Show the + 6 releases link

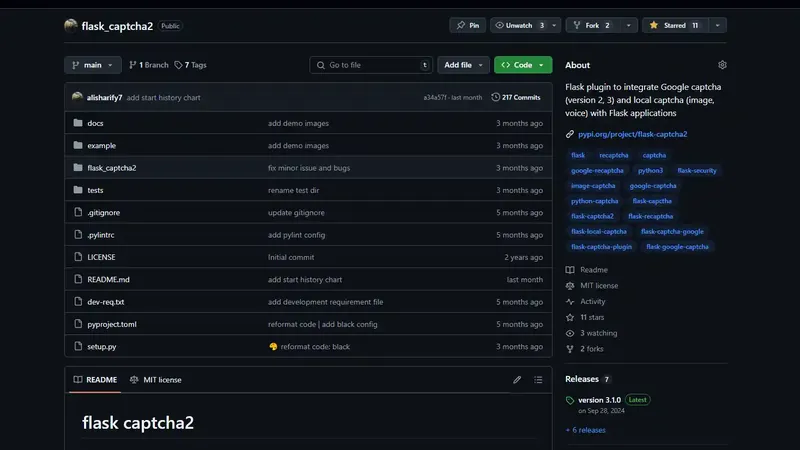pyautogui.click(x=585, y=430)
